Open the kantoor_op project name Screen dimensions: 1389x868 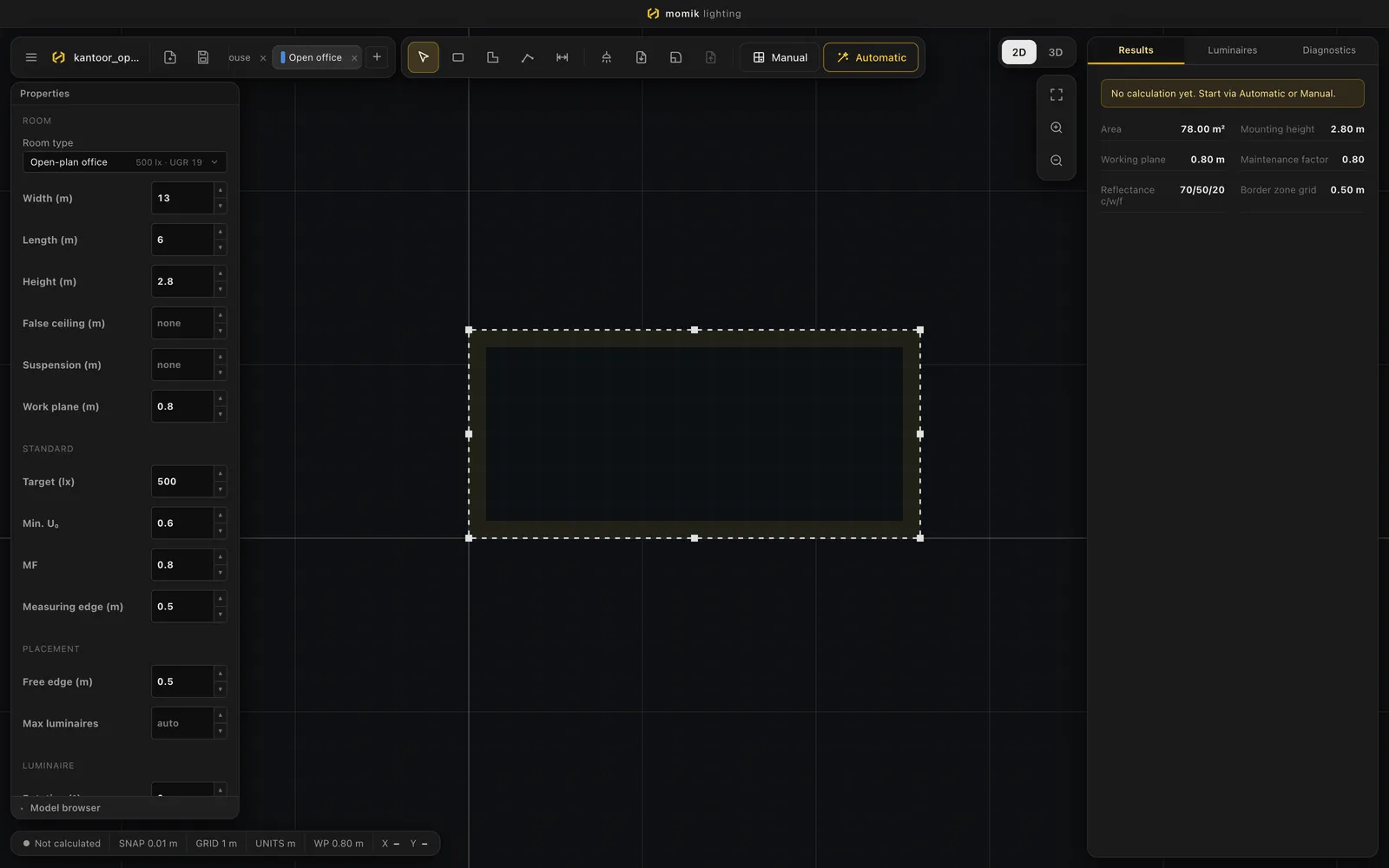[x=106, y=57]
